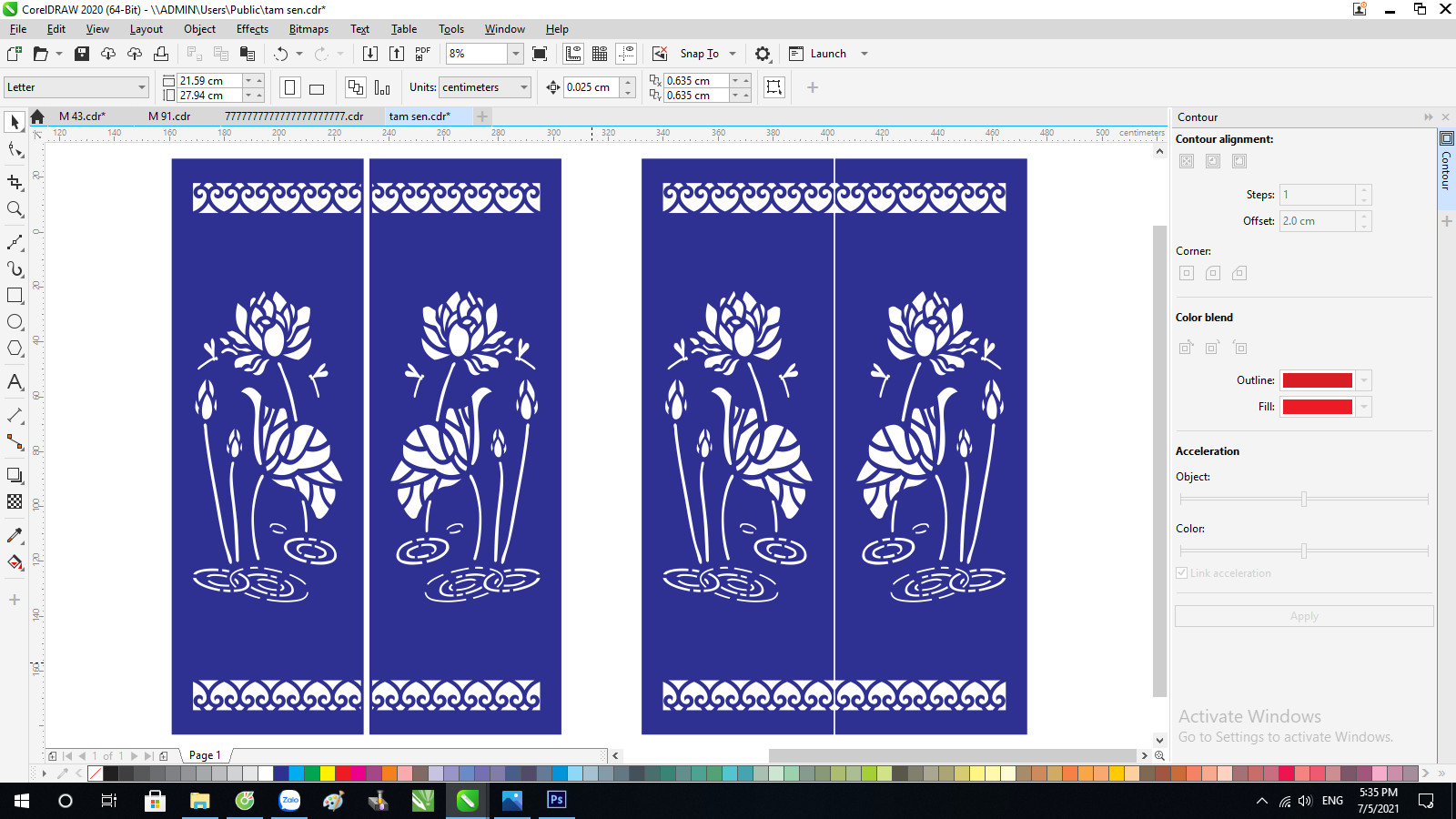The height and width of the screenshot is (819, 1456).
Task: Switch page to portrait orientation
Action: click(x=289, y=88)
